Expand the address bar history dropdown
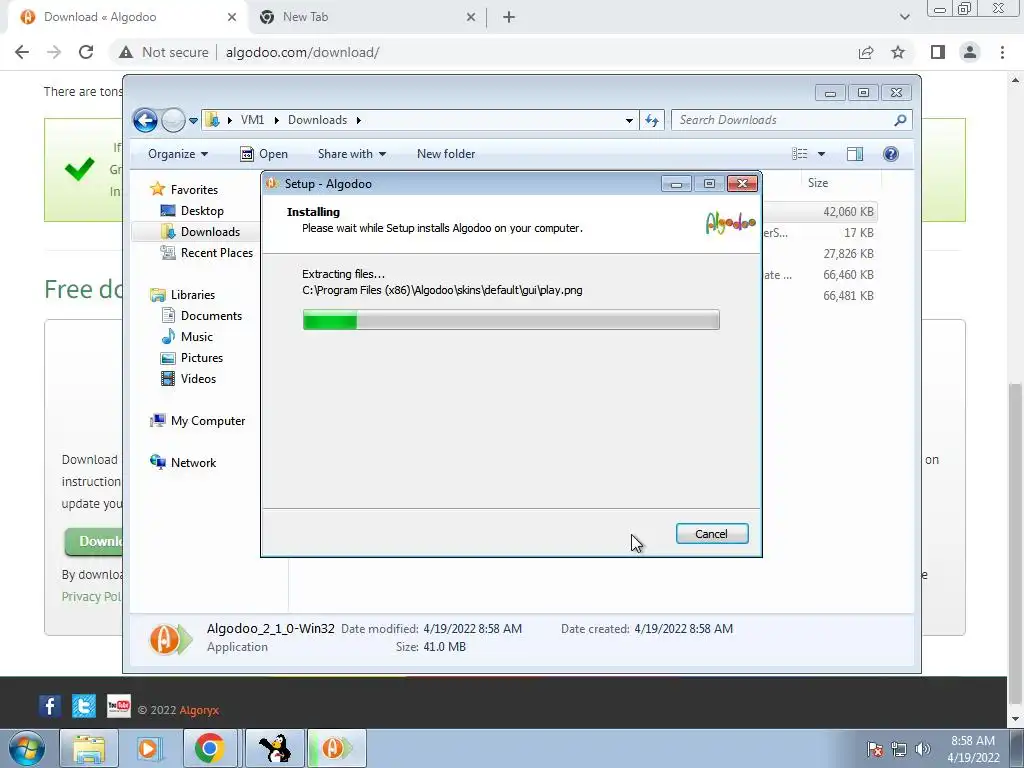Viewport: 1024px width, 768px height. (x=629, y=120)
